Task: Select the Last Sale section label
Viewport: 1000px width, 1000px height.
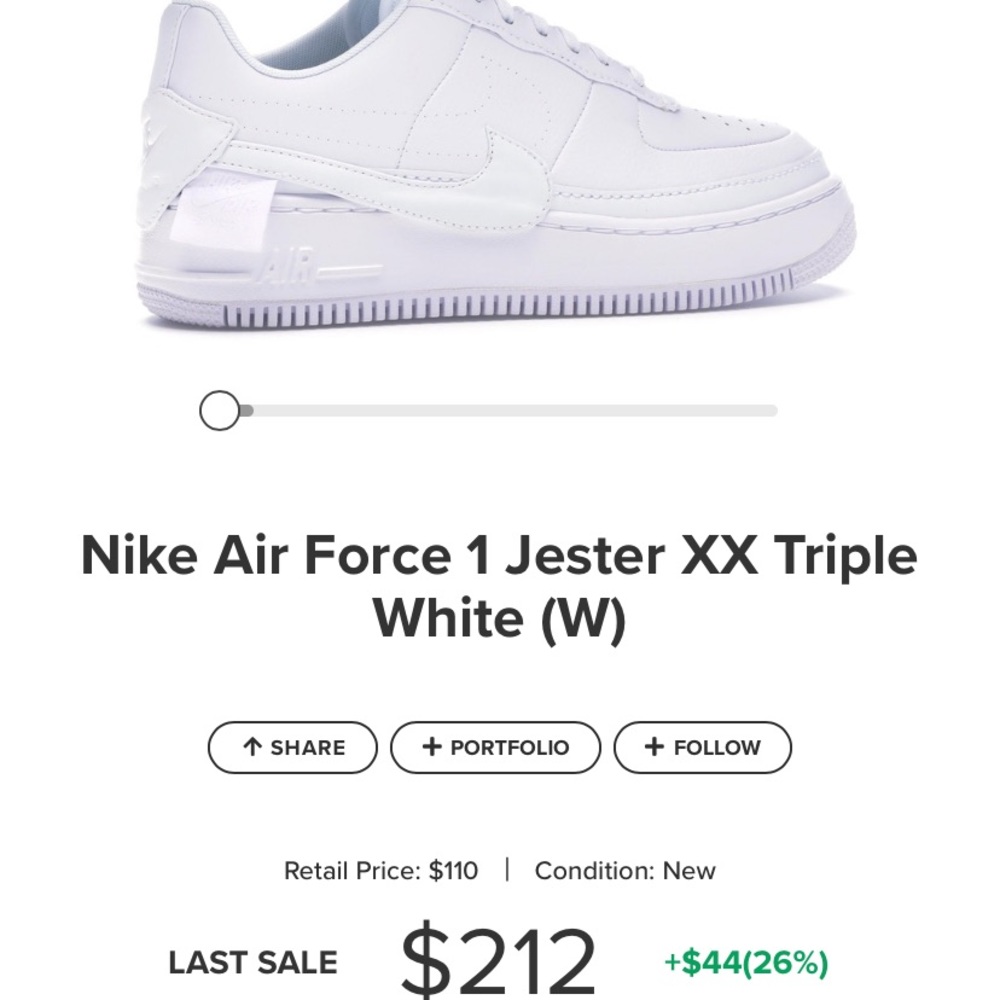Action: pos(254,963)
